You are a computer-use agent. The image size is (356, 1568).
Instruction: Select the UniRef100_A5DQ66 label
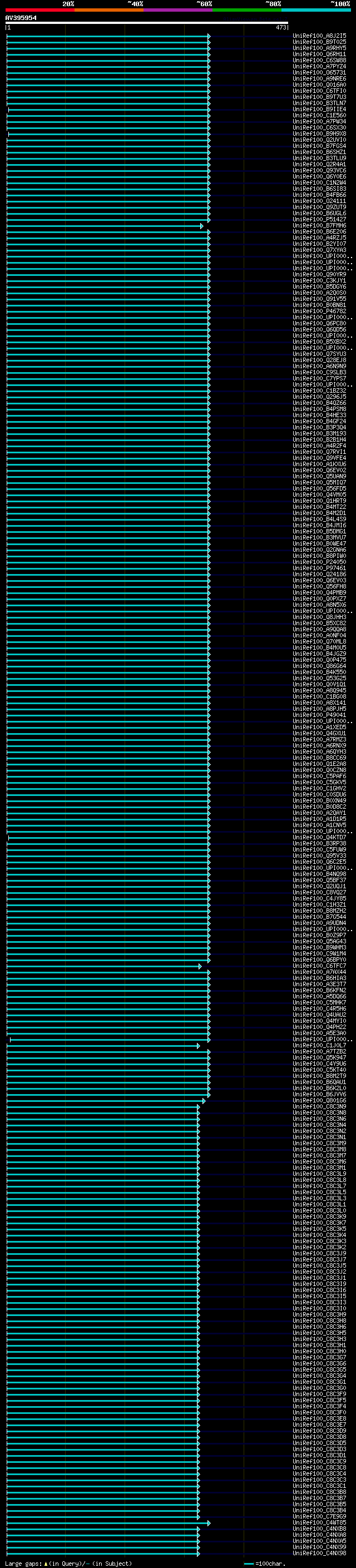319,997
